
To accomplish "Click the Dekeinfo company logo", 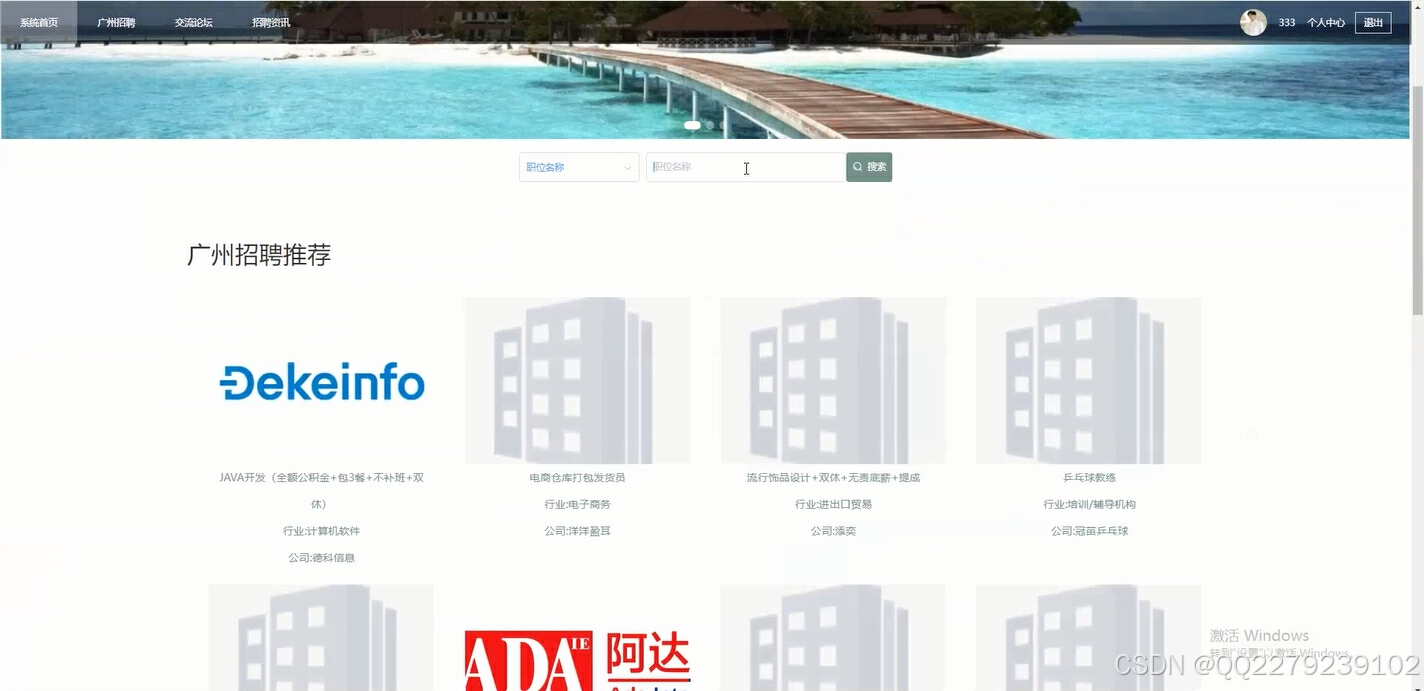I will pyautogui.click(x=321, y=381).
